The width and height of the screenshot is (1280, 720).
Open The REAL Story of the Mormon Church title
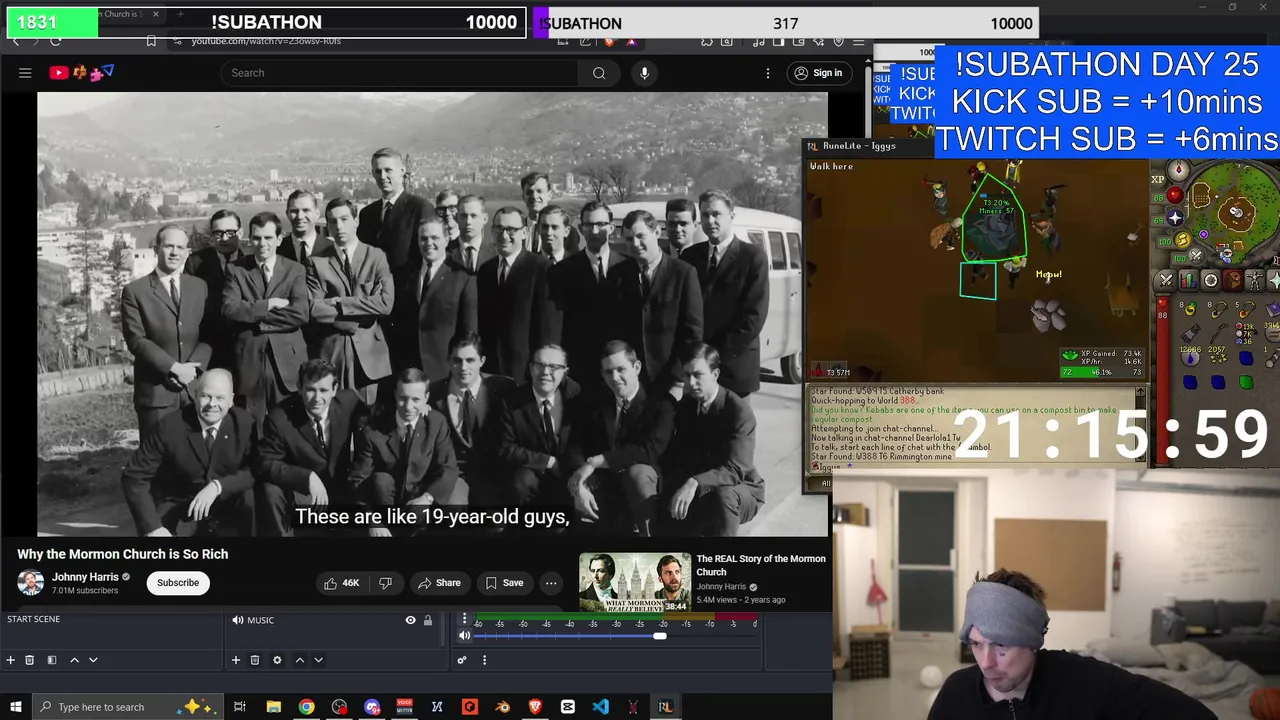coord(761,565)
